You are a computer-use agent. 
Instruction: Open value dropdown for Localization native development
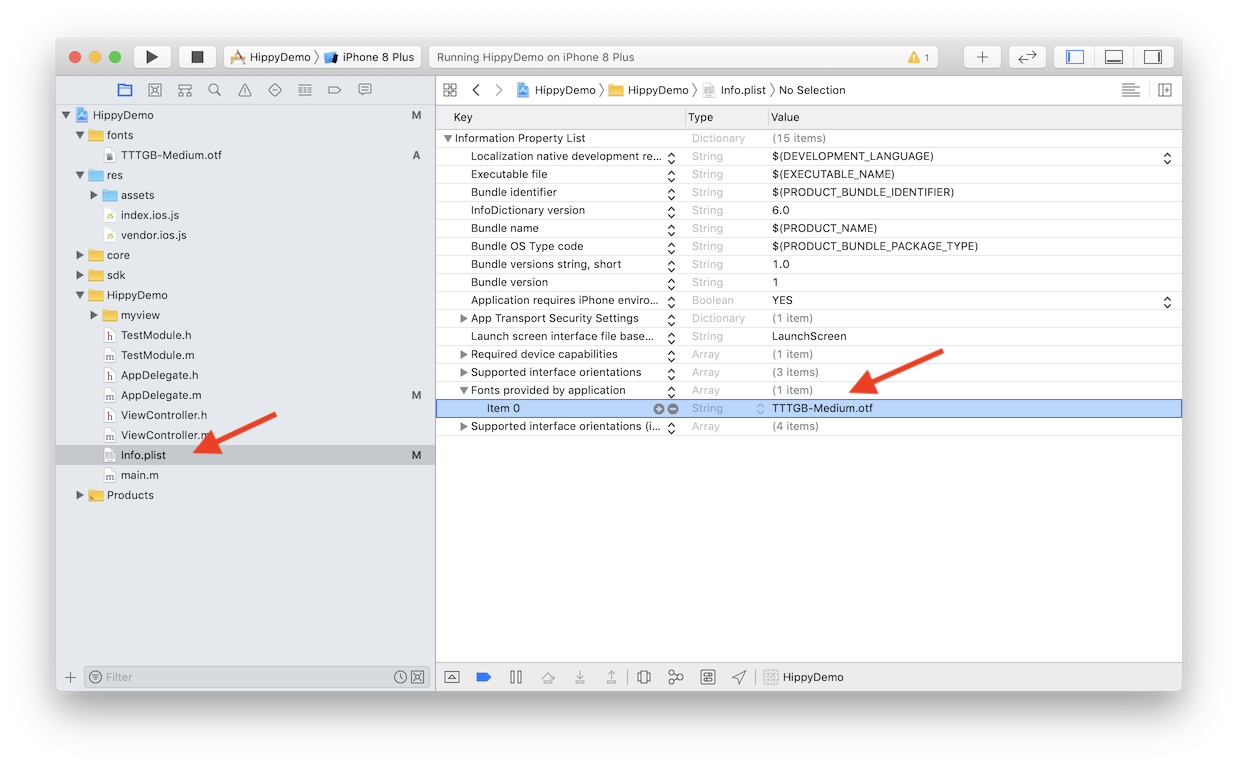tap(1167, 157)
